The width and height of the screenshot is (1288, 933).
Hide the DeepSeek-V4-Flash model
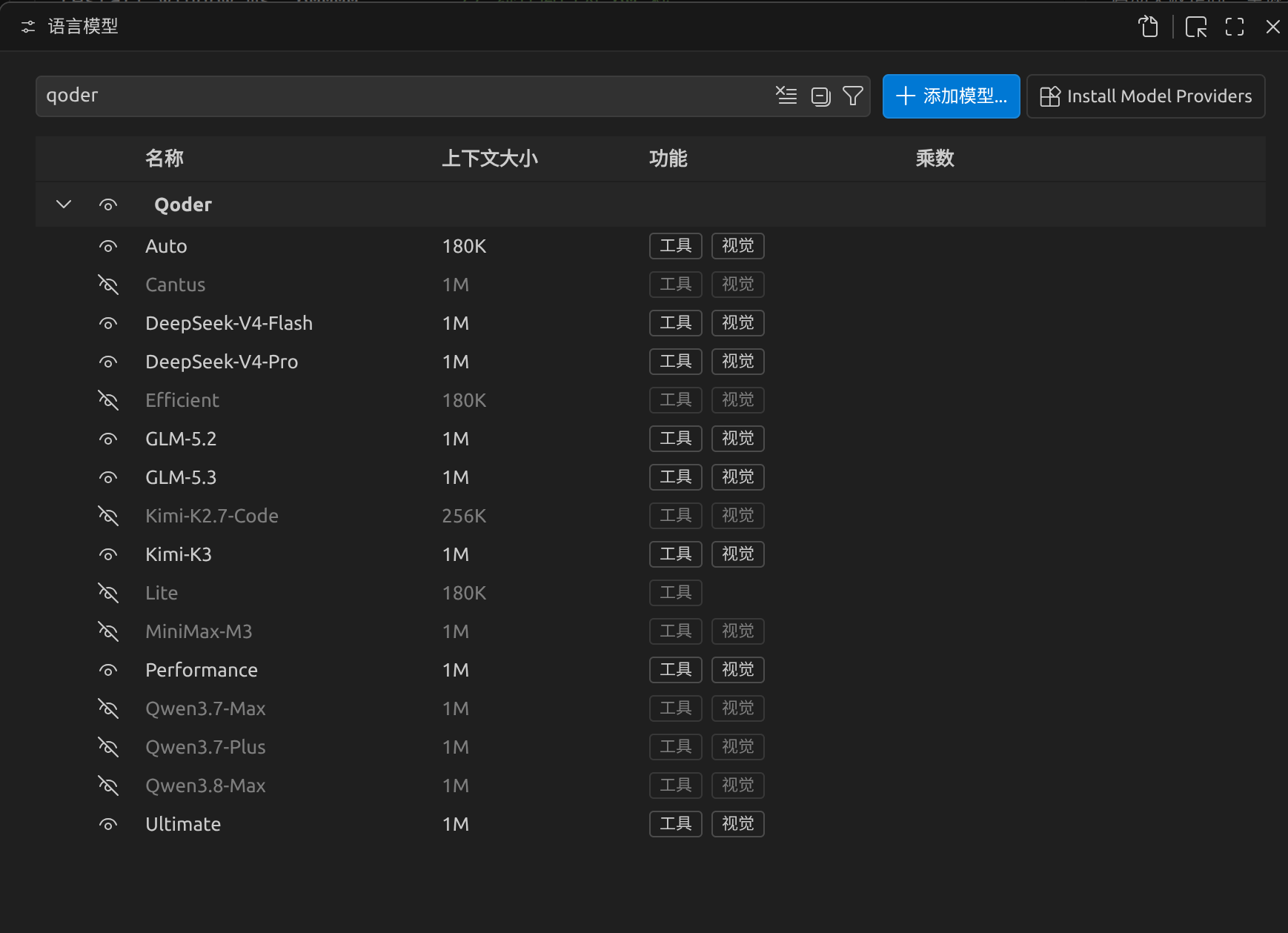click(108, 324)
